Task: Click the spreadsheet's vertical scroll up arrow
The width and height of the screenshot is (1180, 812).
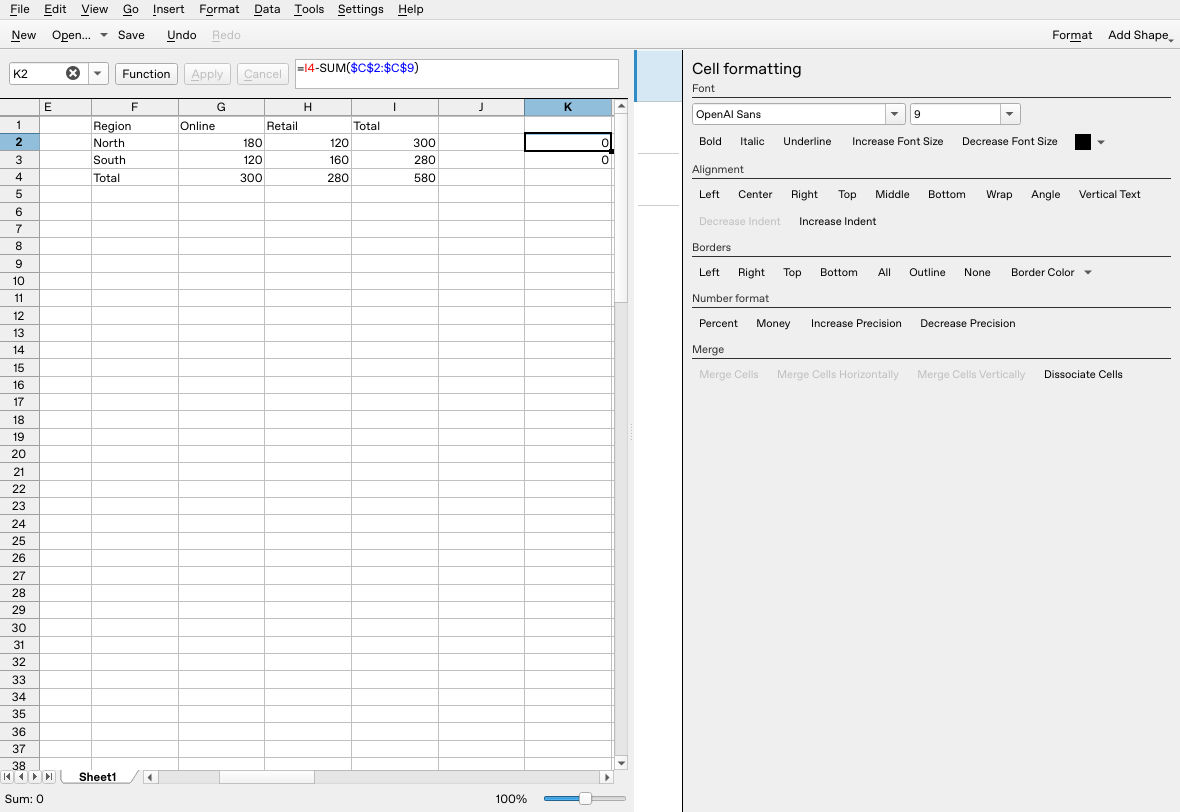Action: (x=621, y=106)
